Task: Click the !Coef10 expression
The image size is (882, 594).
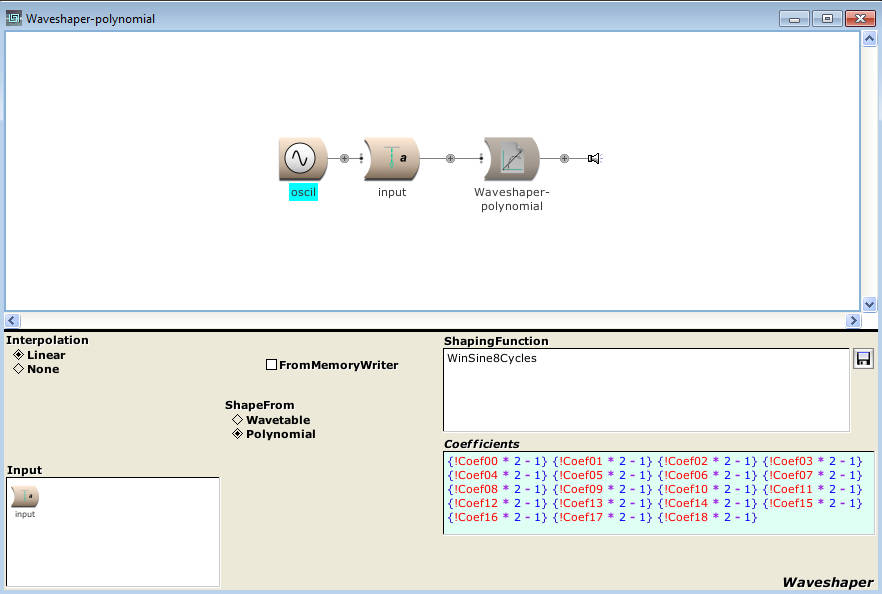Action: click(707, 489)
